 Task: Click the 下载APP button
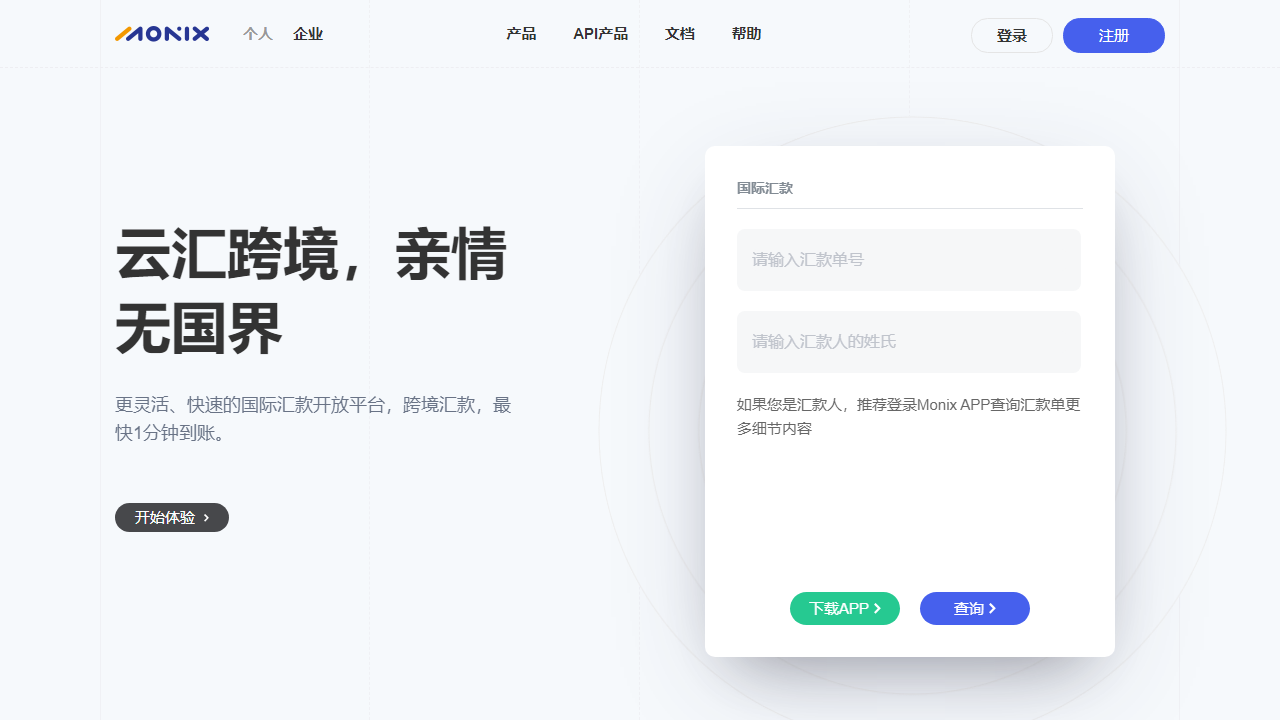[845, 608]
